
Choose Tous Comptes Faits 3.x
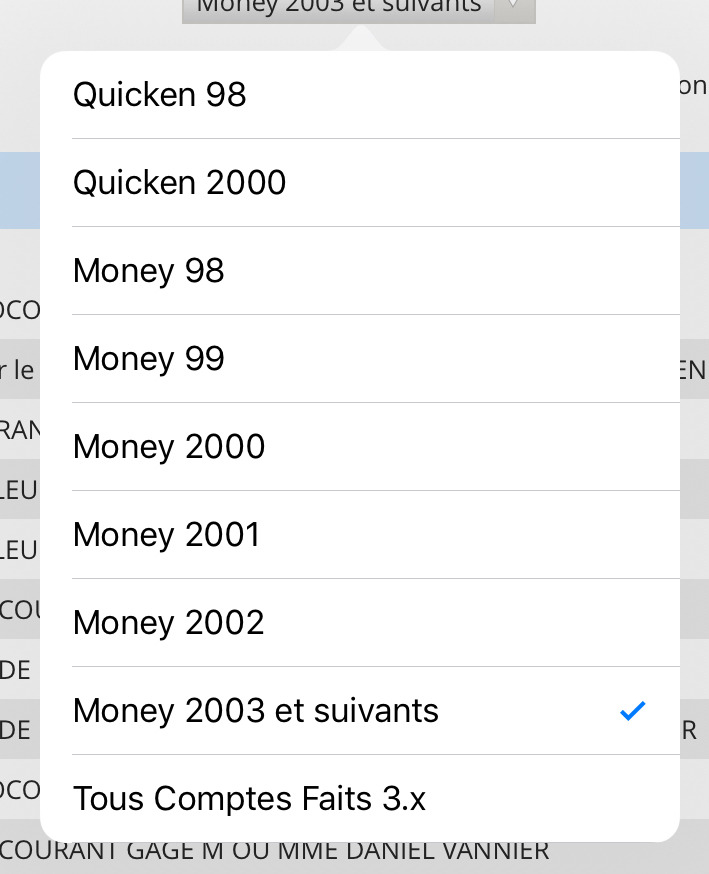[250, 799]
